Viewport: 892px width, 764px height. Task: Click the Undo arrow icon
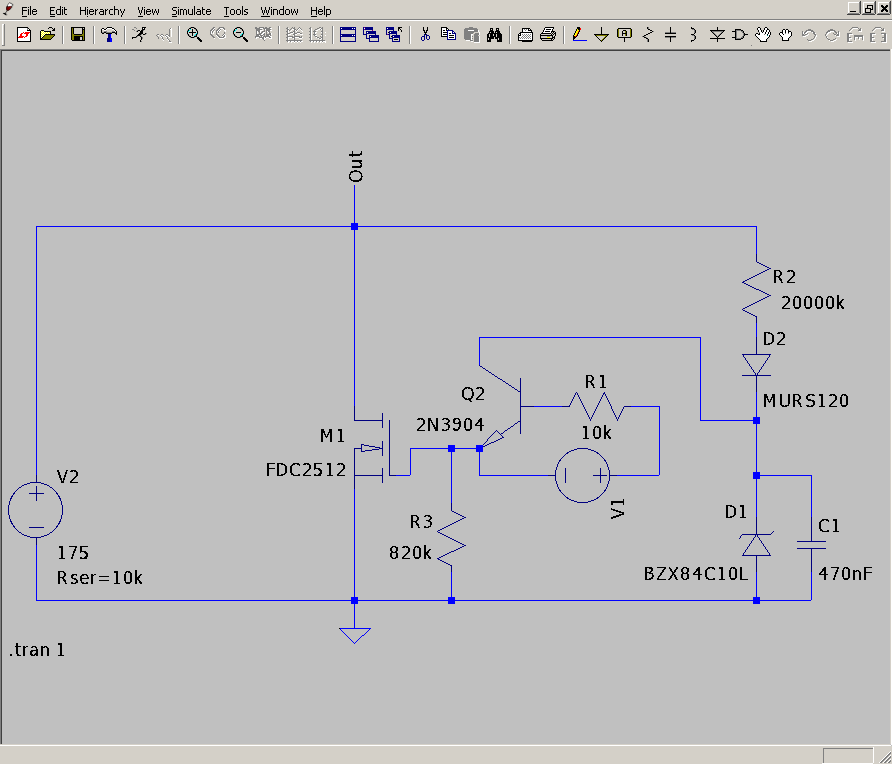[x=808, y=35]
